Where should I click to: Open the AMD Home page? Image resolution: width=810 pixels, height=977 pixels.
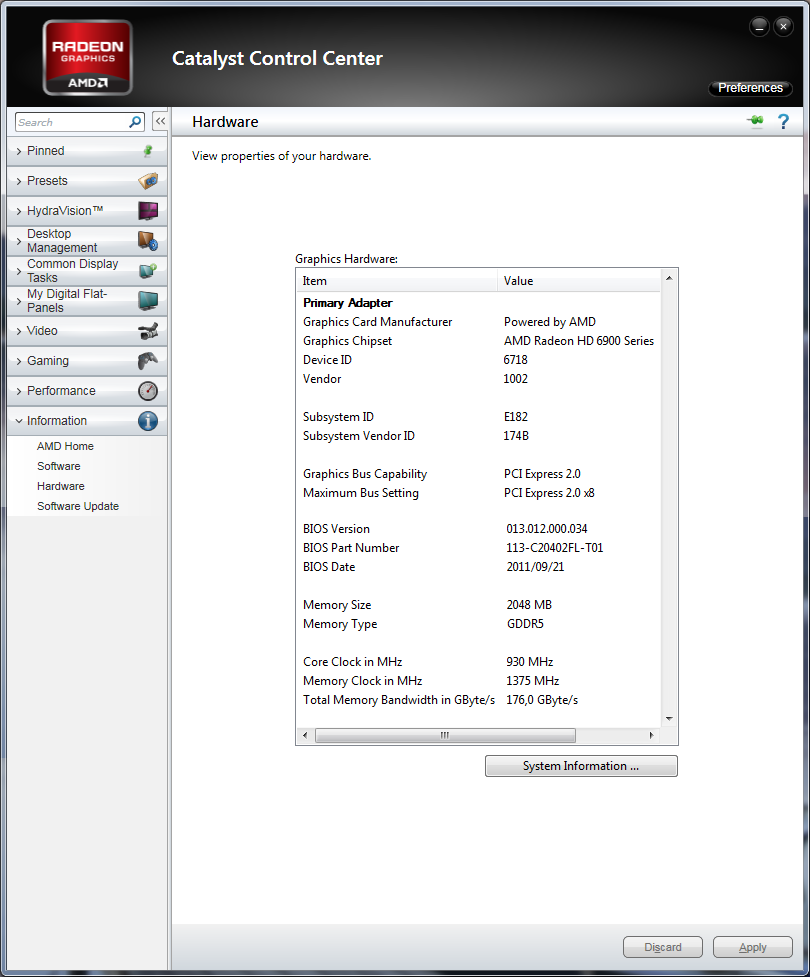(65, 446)
